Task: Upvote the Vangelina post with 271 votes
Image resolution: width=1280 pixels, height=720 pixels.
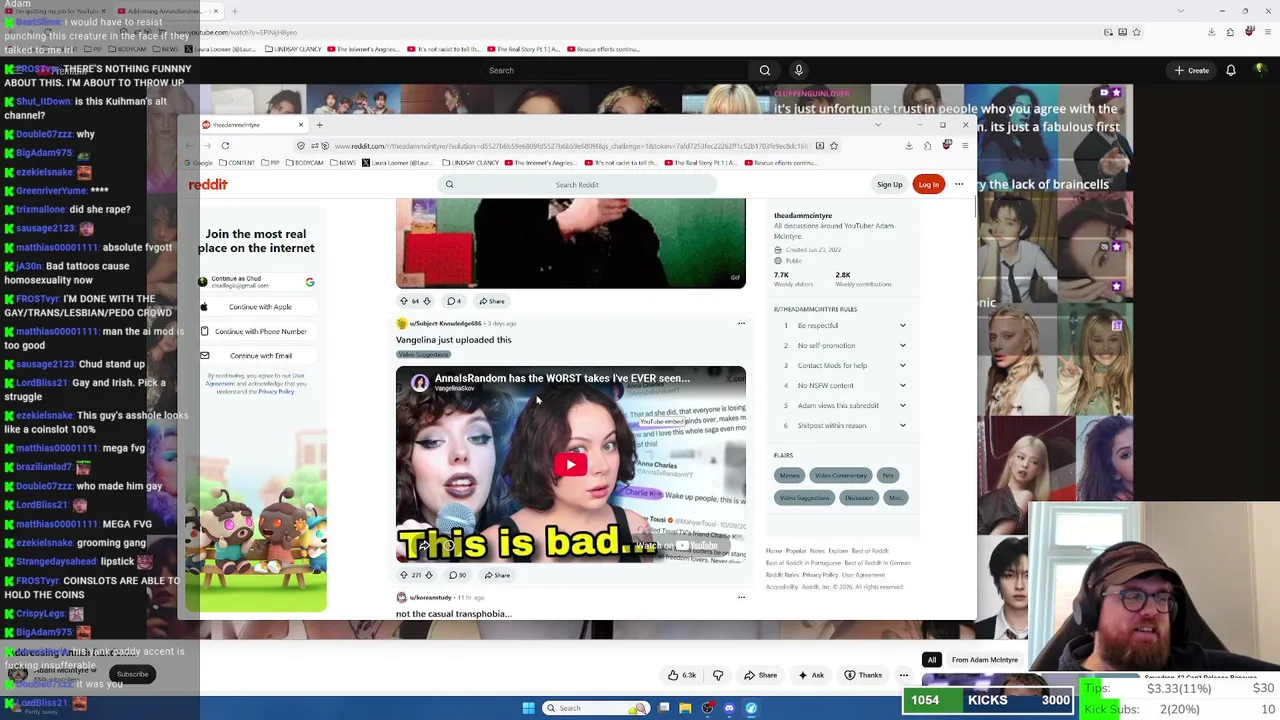Action: (x=404, y=575)
